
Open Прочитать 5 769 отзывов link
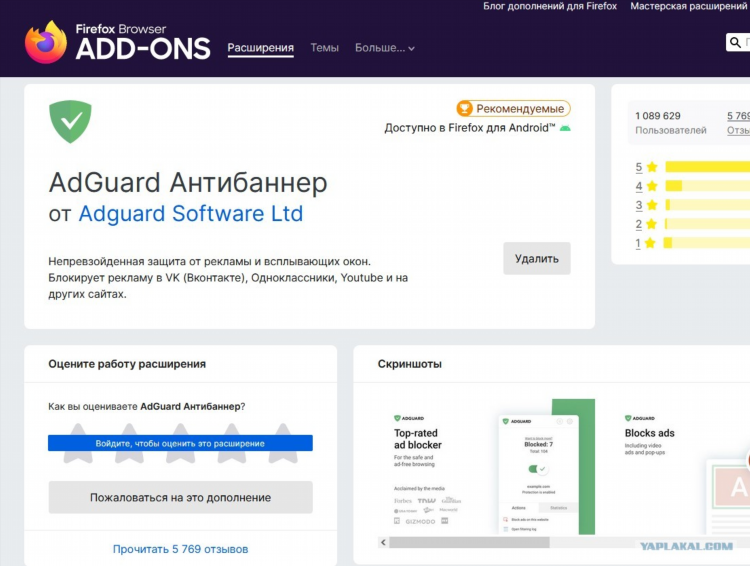pos(180,549)
